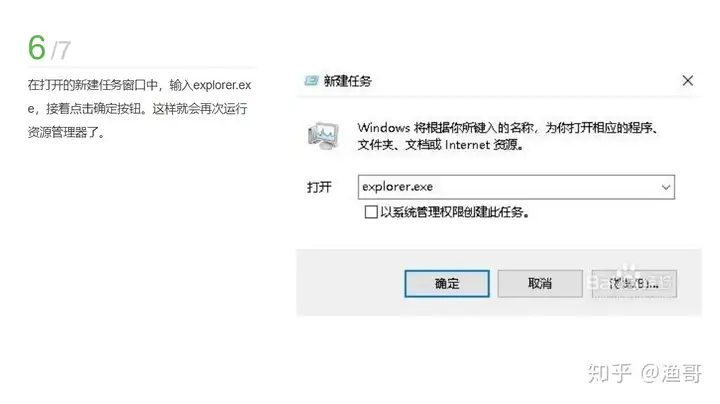
Task: Confirm with the 确定 button
Action: [x=447, y=284]
